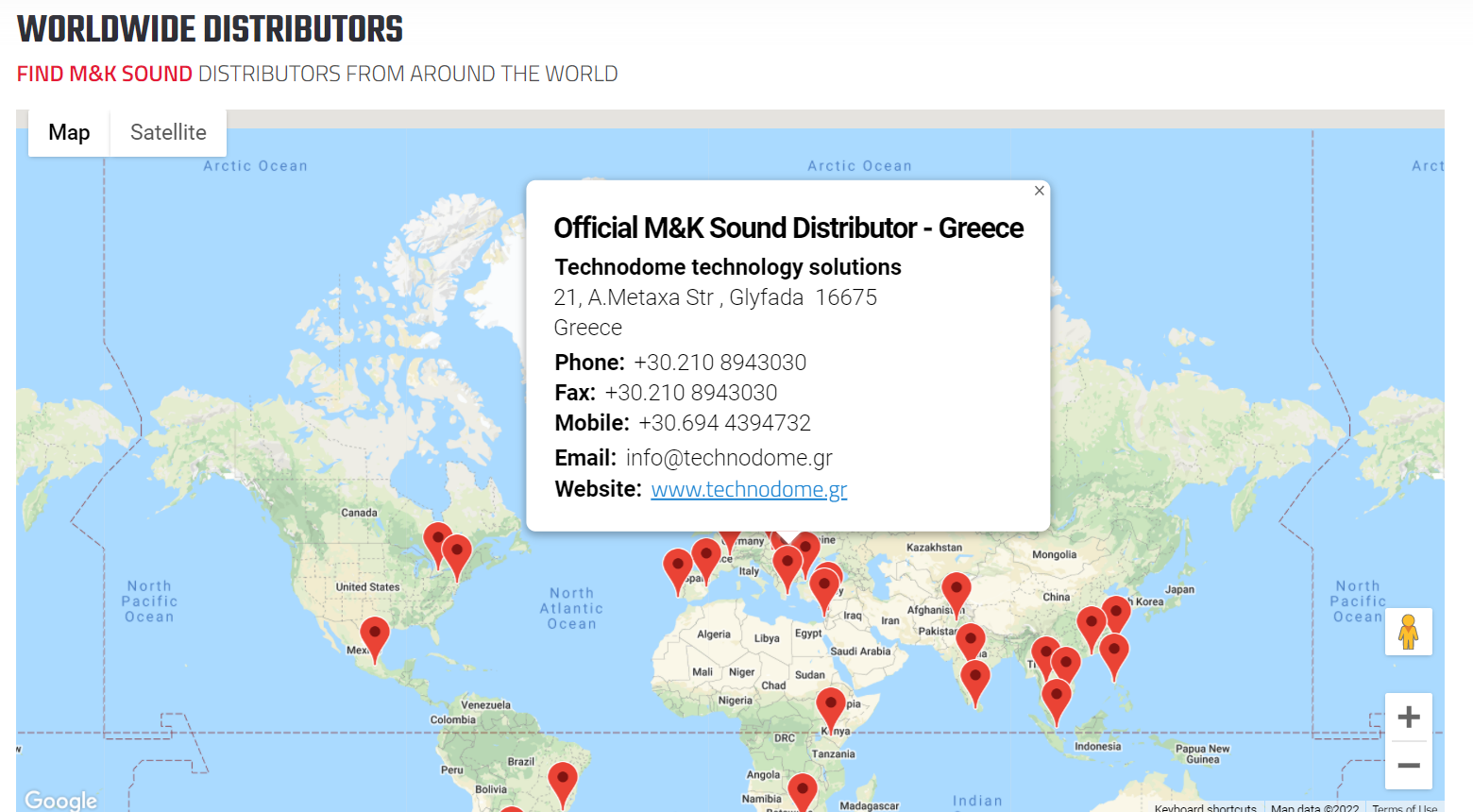Viewport: 1473px width, 812px height.
Task: Select the rightmost marker in eastern North America
Action: tap(457, 557)
